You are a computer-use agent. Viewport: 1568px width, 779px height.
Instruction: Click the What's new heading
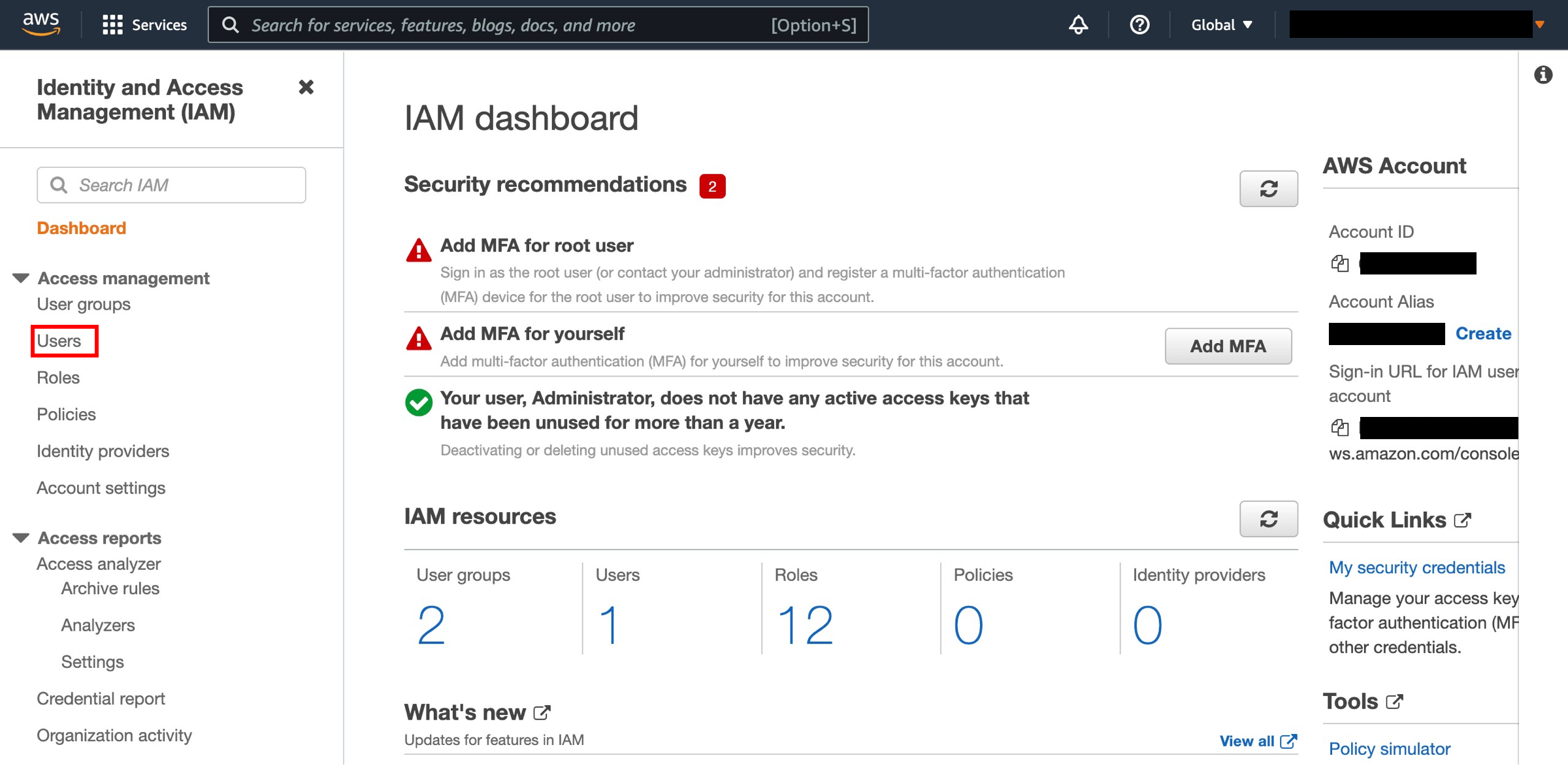click(465, 712)
